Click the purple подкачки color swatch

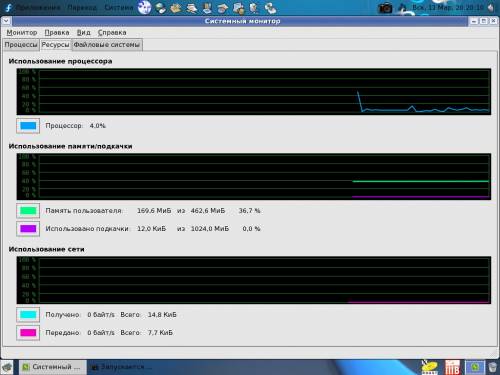click(28, 229)
